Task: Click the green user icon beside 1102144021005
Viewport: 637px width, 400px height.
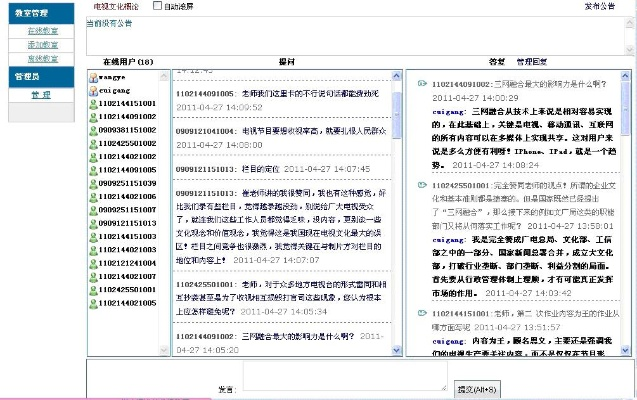Action: 93,304
